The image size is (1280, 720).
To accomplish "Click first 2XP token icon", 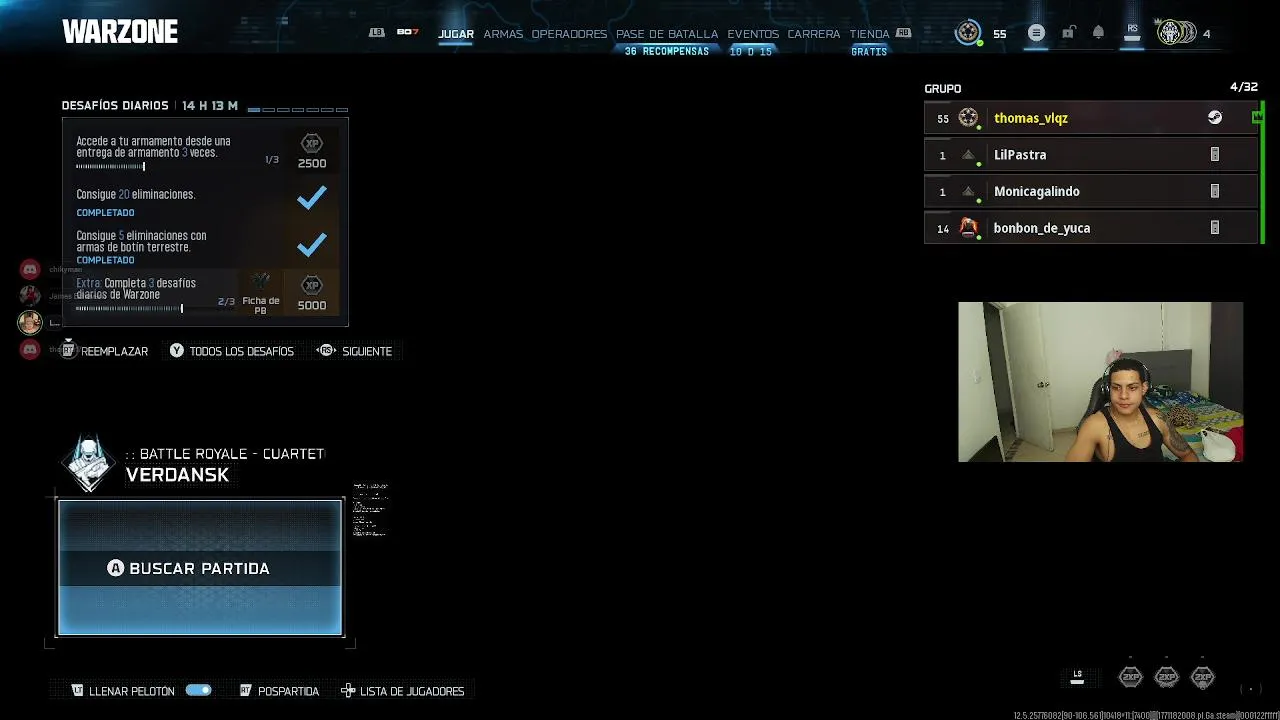I will pos(1130,677).
